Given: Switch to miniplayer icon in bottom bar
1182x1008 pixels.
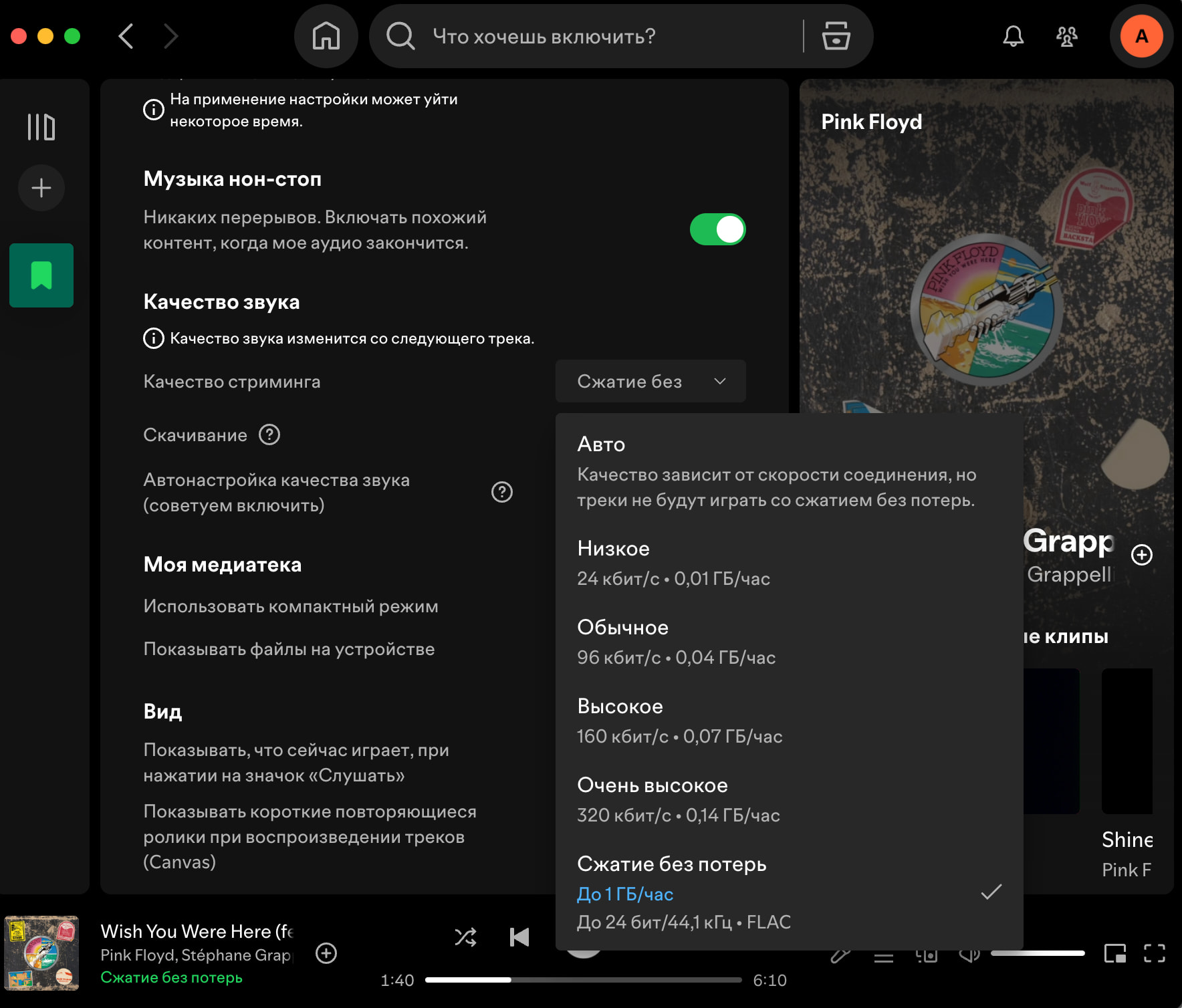Looking at the screenshot, I should coord(1114,953).
